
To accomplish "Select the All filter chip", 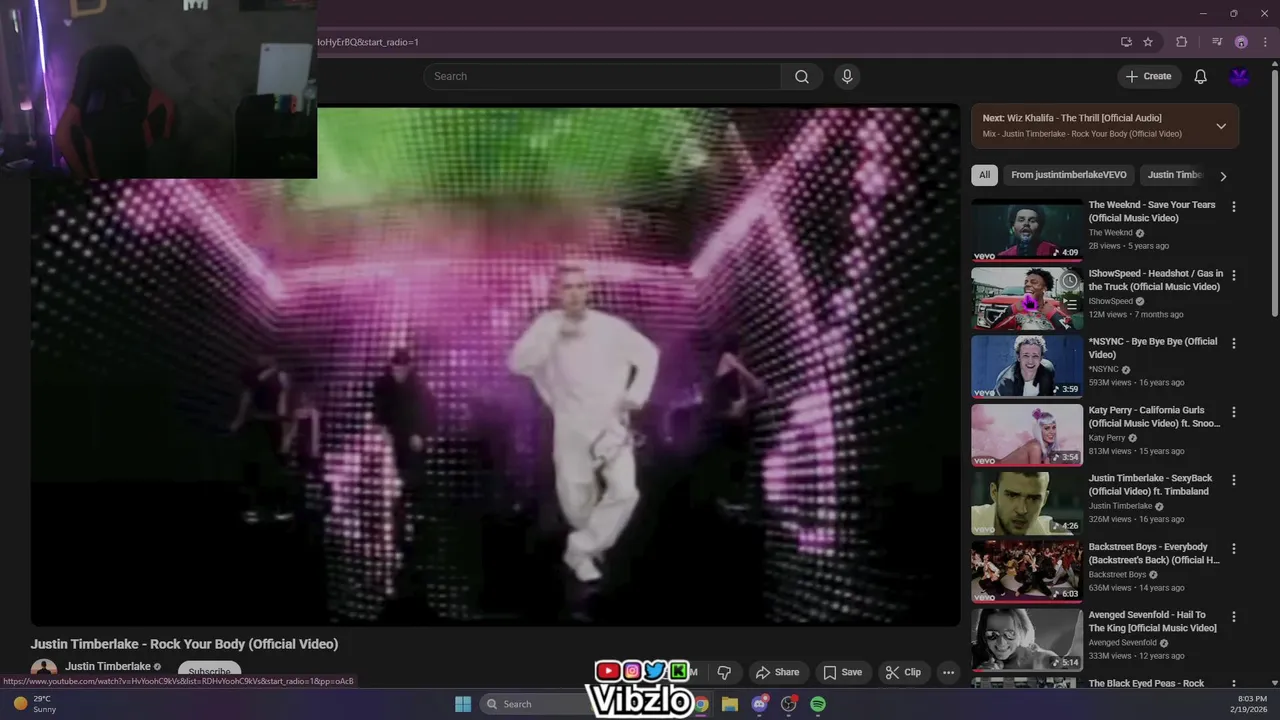I will (x=984, y=175).
